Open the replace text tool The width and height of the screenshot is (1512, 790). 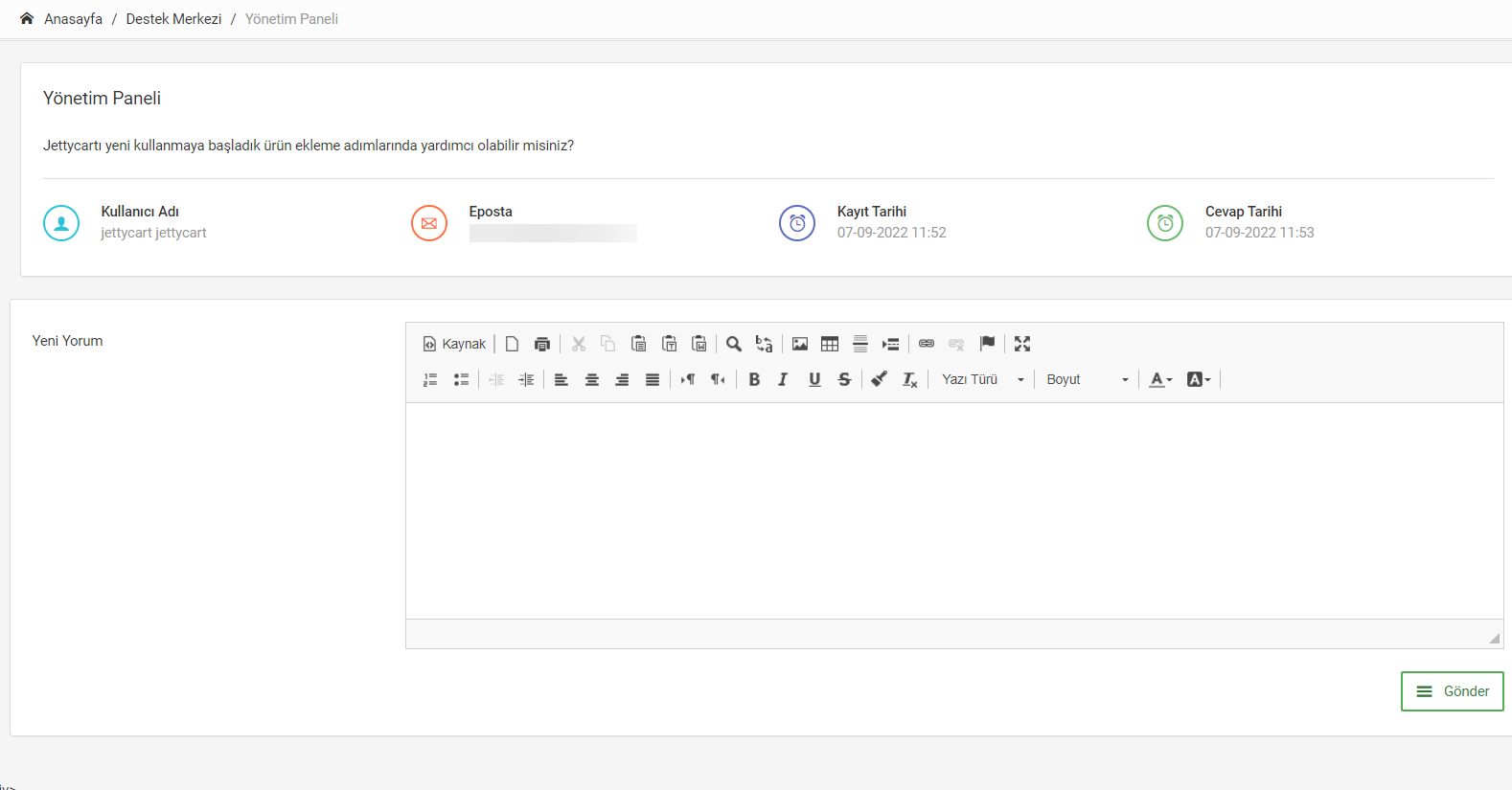pyautogui.click(x=764, y=344)
